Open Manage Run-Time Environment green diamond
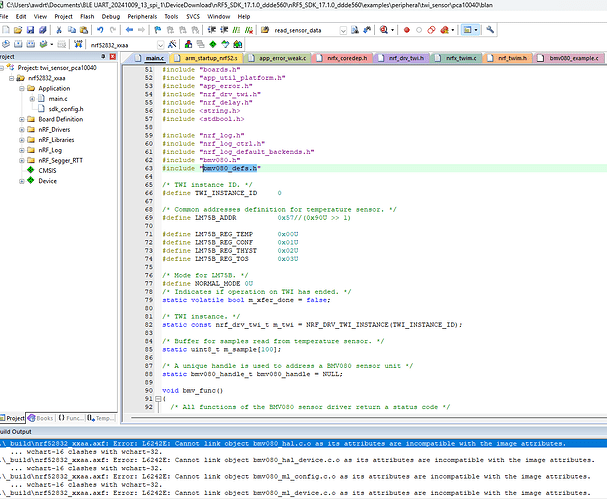Screen dimensions: 607x499 (x=213, y=44)
